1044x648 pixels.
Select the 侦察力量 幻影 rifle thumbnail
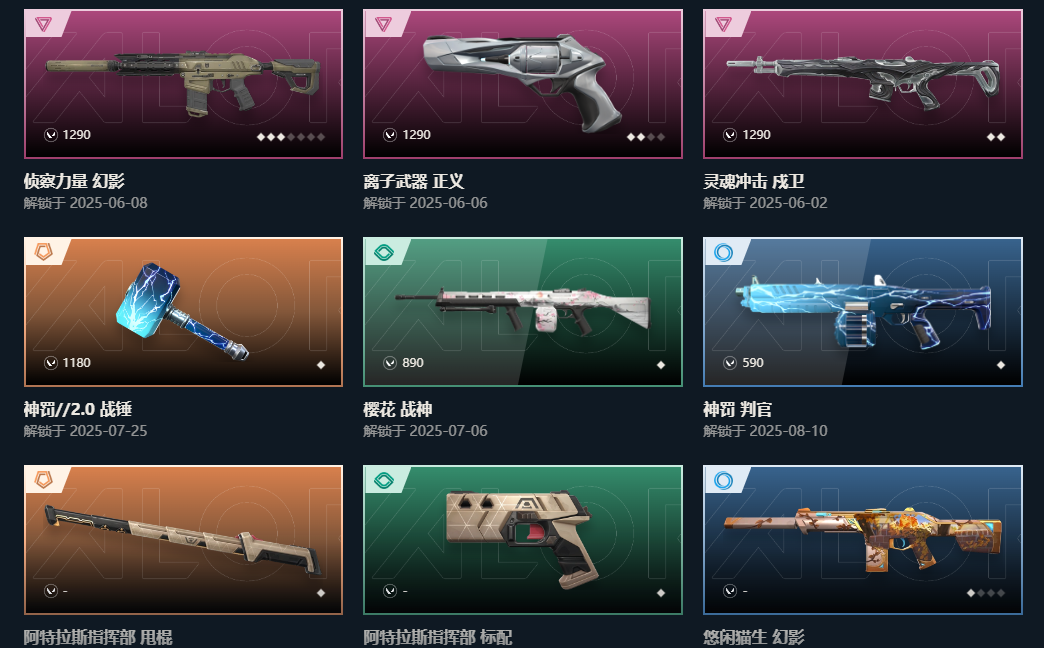click(x=183, y=84)
